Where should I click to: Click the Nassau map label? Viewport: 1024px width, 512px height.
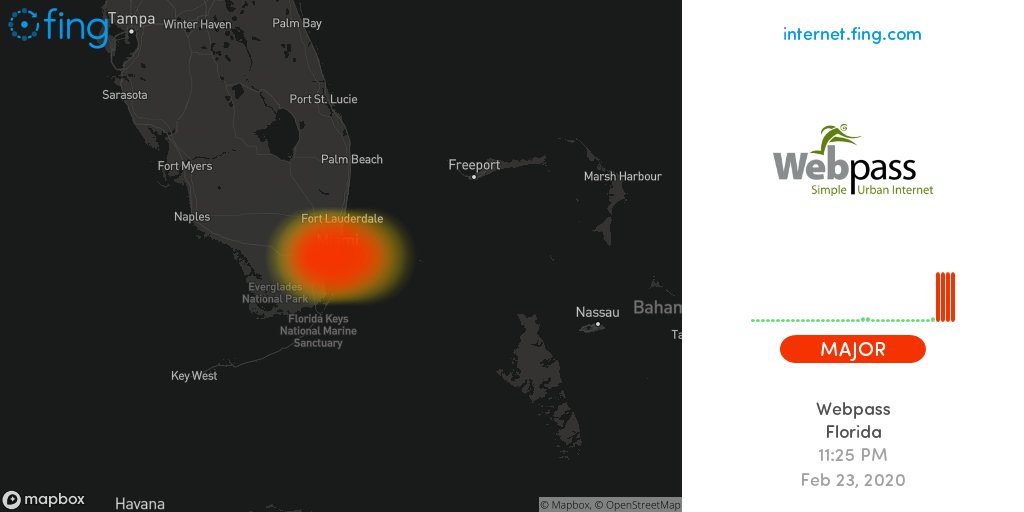point(598,312)
